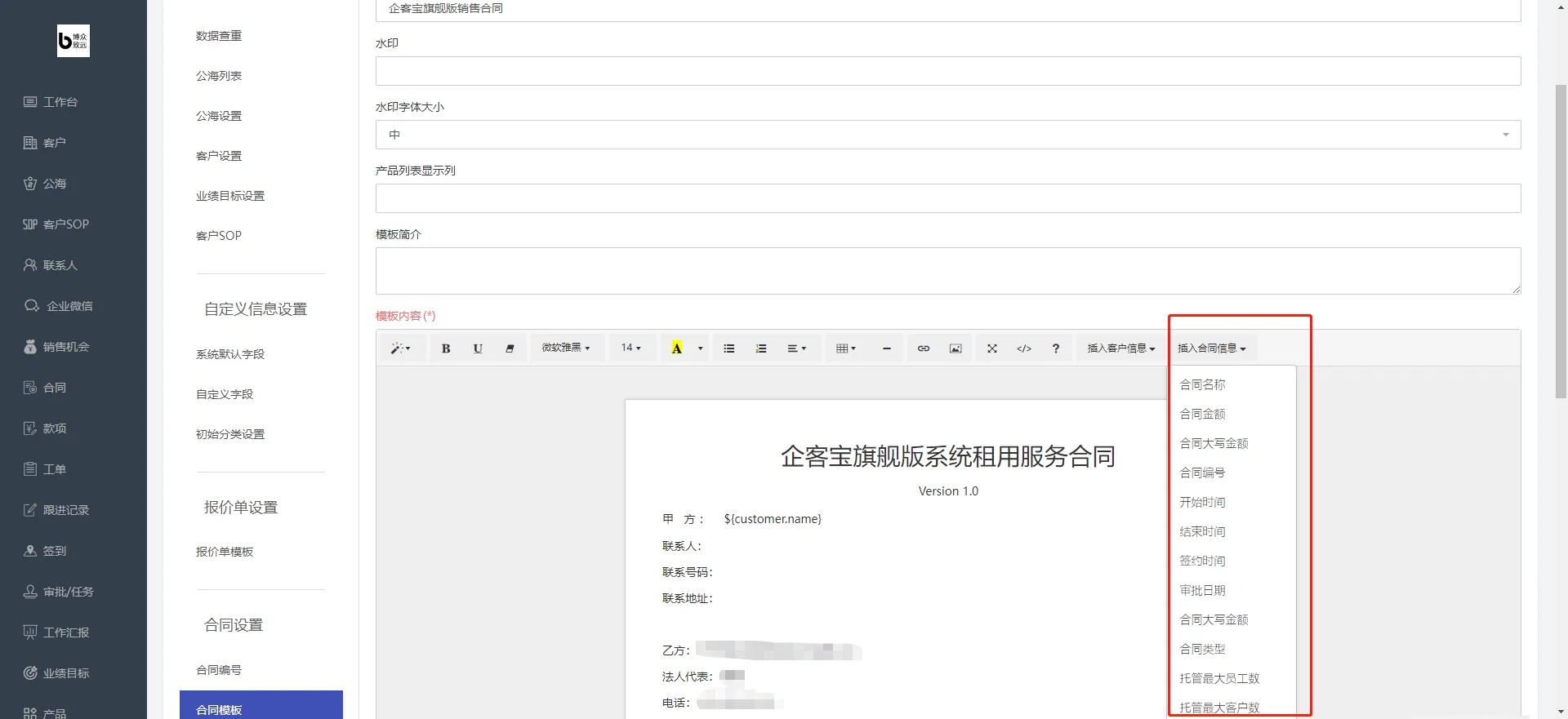Insert an ordered numbered list
Screen dimensions: 1568x719
[761, 348]
